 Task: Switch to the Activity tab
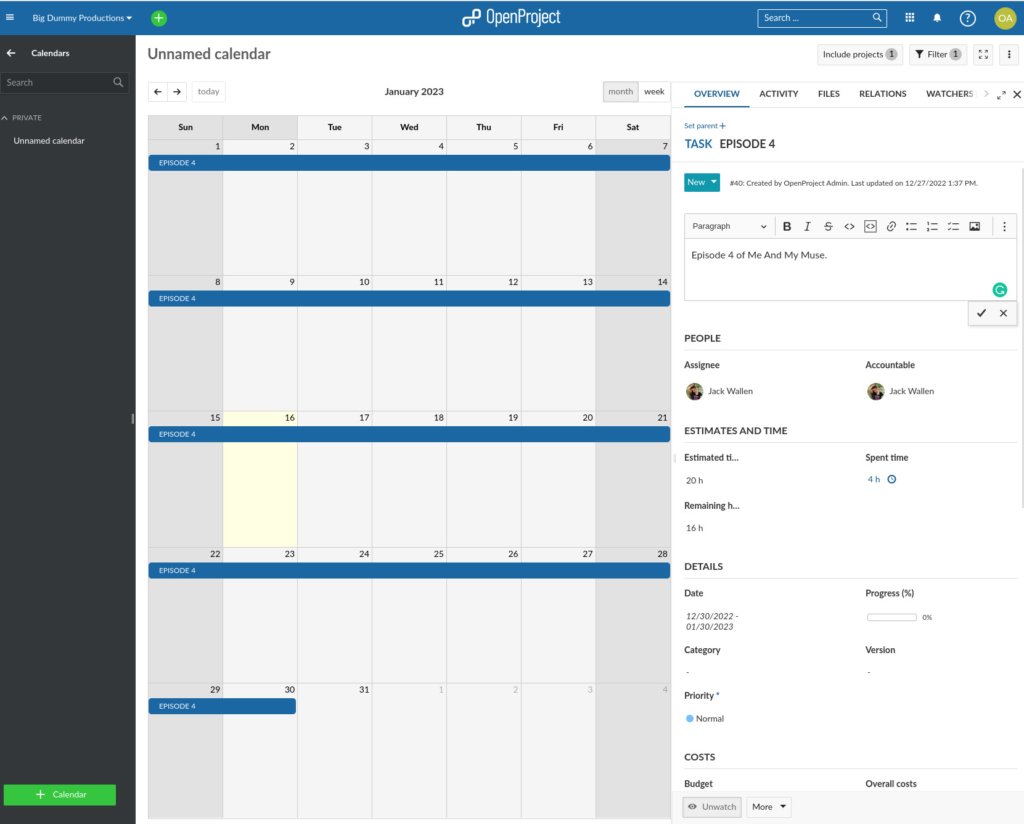click(x=778, y=93)
